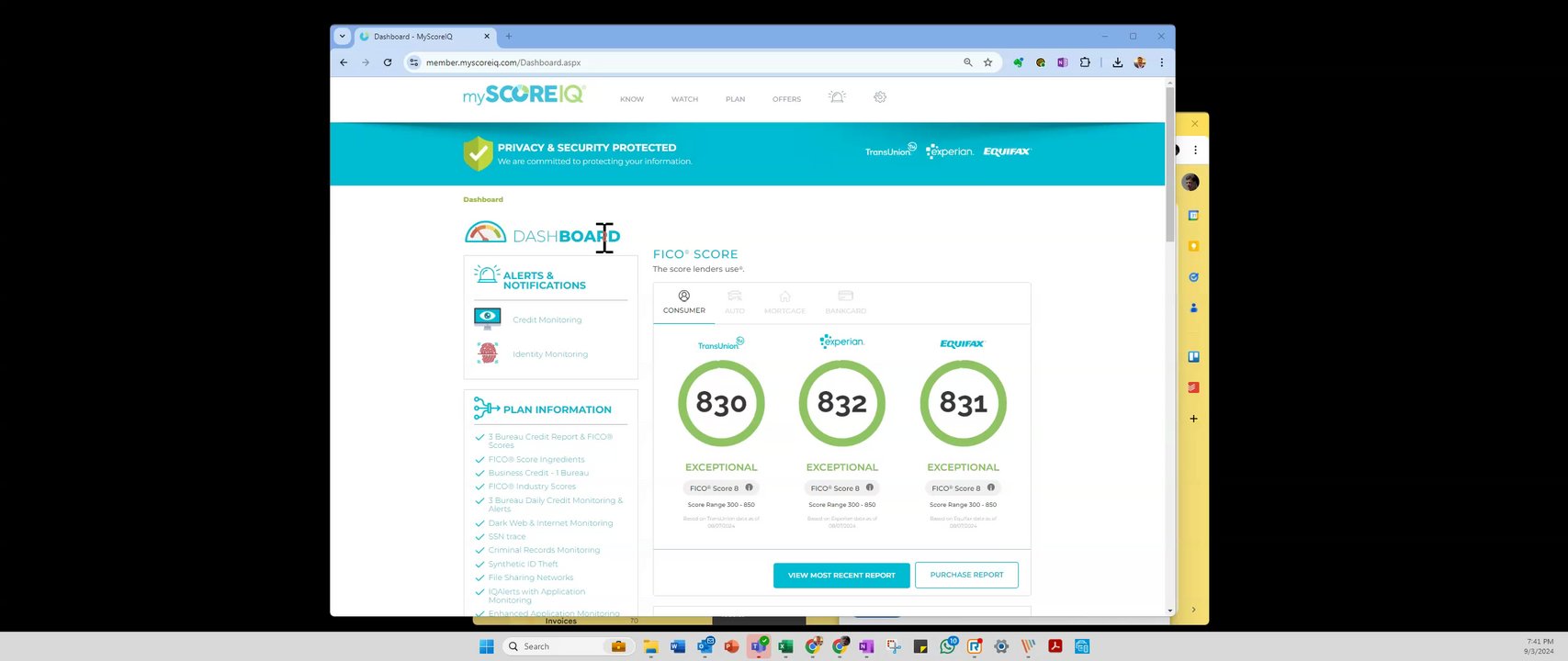Open Google Calendar in yellow side panel
The height and width of the screenshot is (661, 1568).
click(1193, 216)
